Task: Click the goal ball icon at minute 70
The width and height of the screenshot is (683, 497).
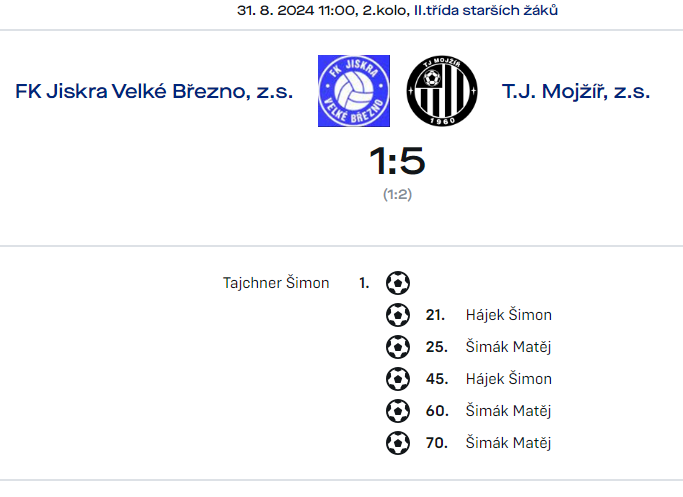Action: [398, 443]
